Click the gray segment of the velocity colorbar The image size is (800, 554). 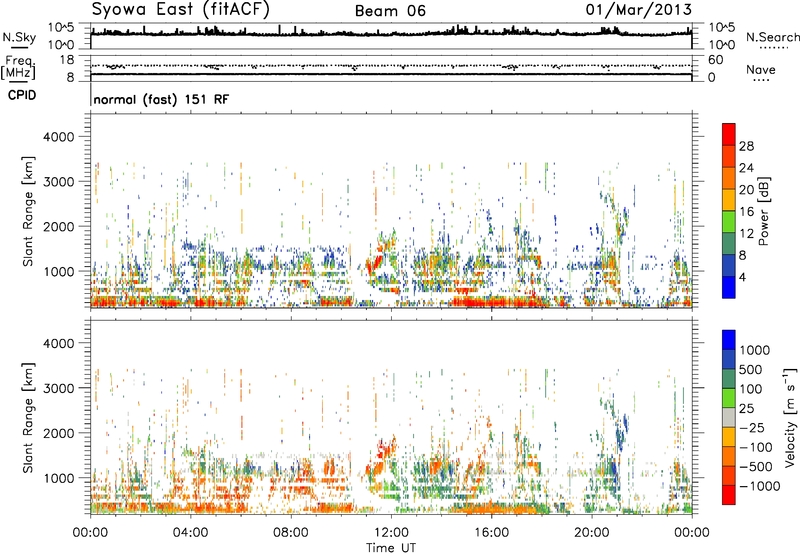[x=729, y=417]
